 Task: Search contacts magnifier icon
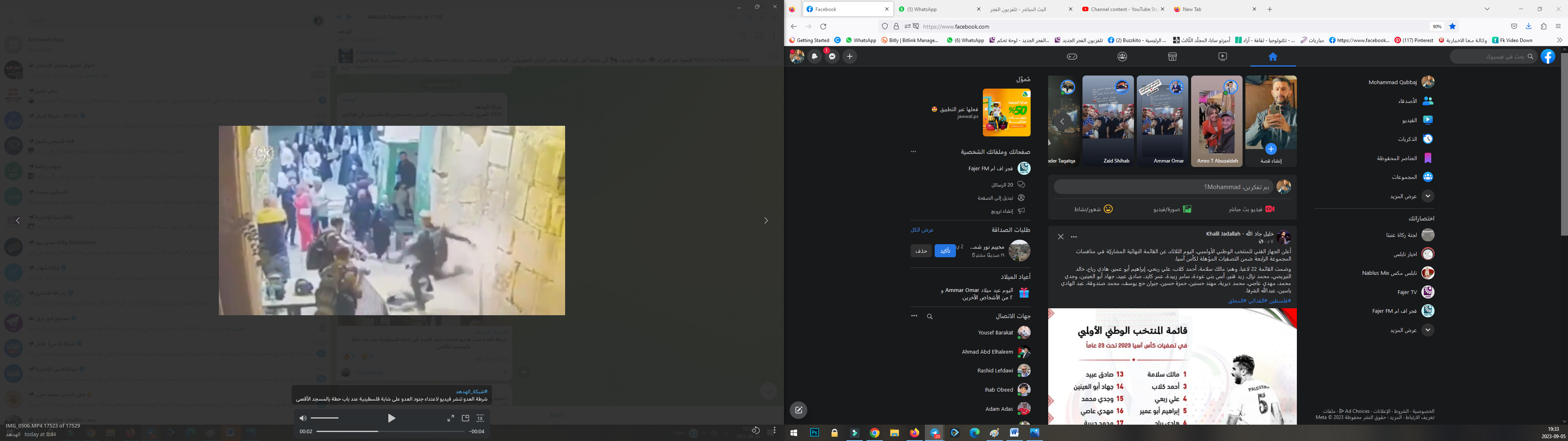[929, 316]
